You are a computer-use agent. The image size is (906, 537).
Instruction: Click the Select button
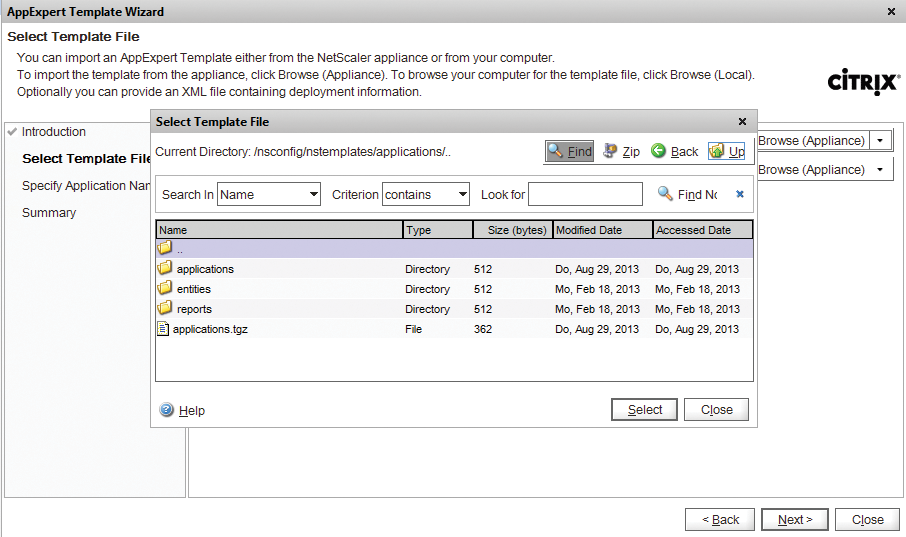(x=644, y=410)
